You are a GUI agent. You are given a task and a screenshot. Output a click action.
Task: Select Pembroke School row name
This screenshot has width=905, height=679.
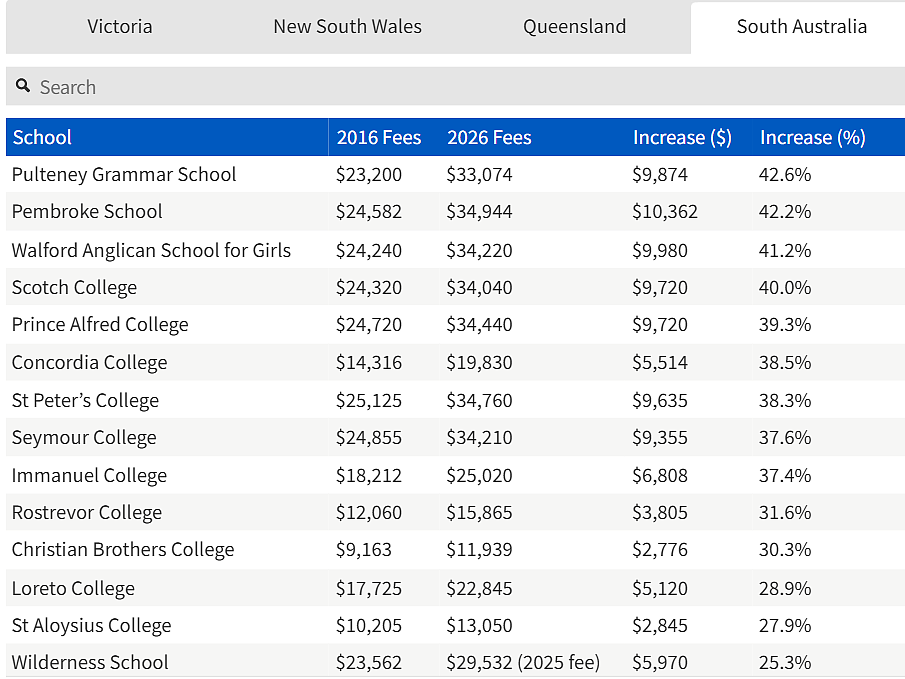coord(87,211)
